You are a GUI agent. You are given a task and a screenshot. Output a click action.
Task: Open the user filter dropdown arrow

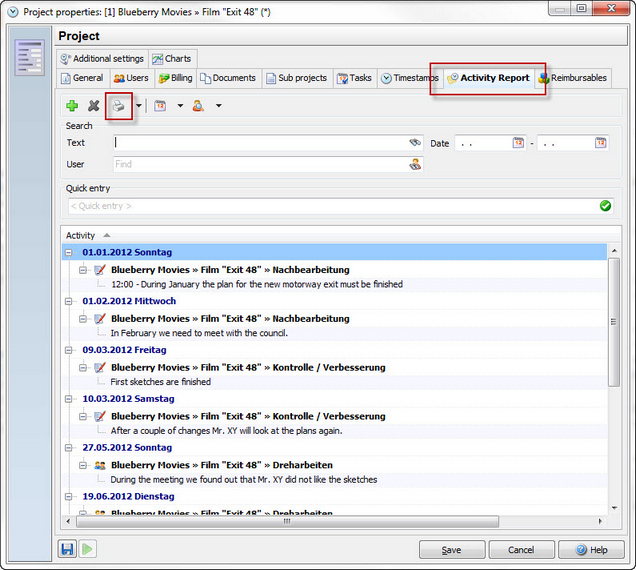tap(219, 106)
